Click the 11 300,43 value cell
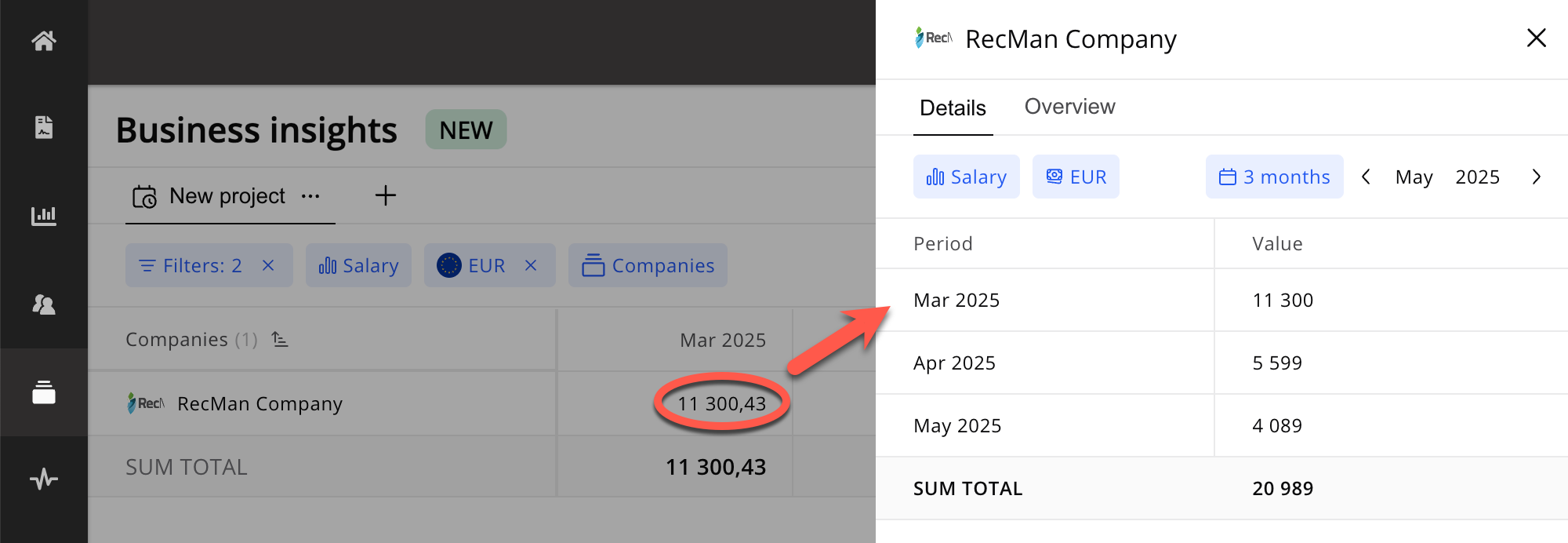 [721, 403]
